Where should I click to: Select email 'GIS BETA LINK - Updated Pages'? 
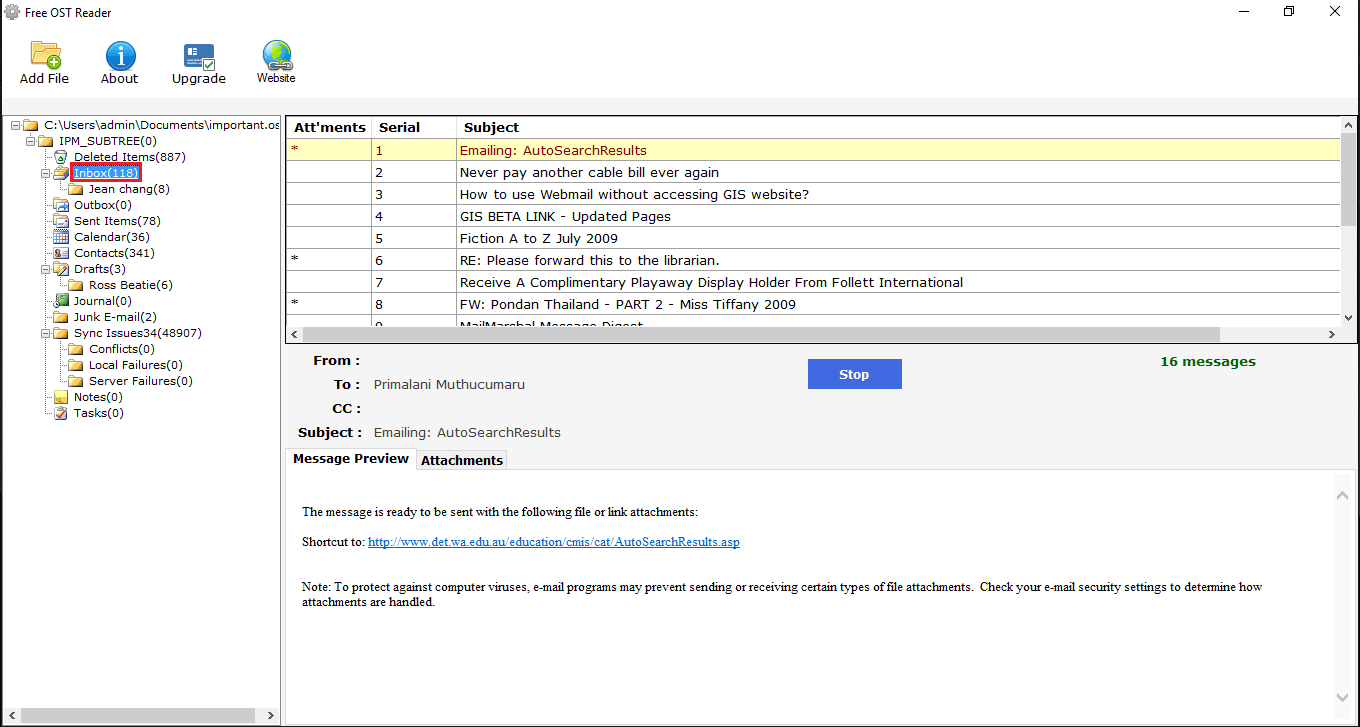pyautogui.click(x=565, y=216)
